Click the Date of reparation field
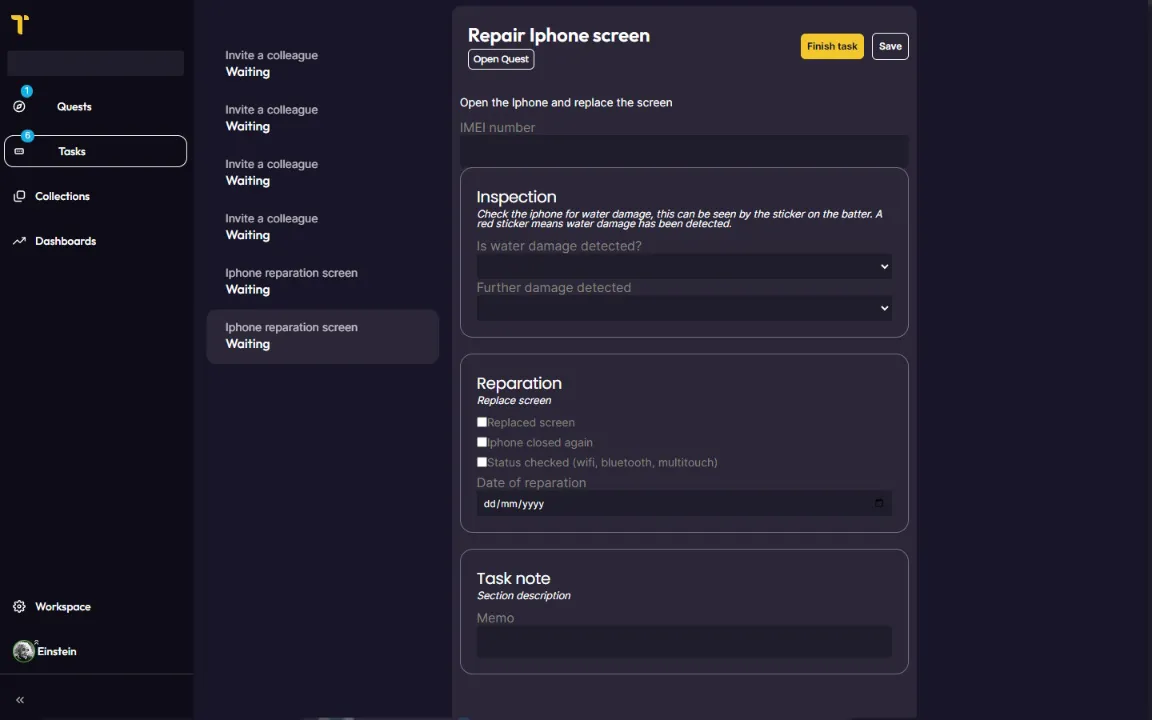This screenshot has width=1152, height=720. tap(684, 503)
